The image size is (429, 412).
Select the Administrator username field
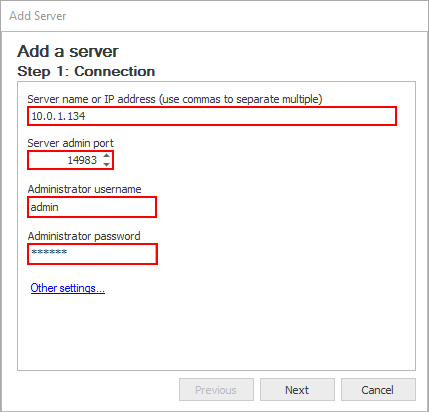point(92,207)
